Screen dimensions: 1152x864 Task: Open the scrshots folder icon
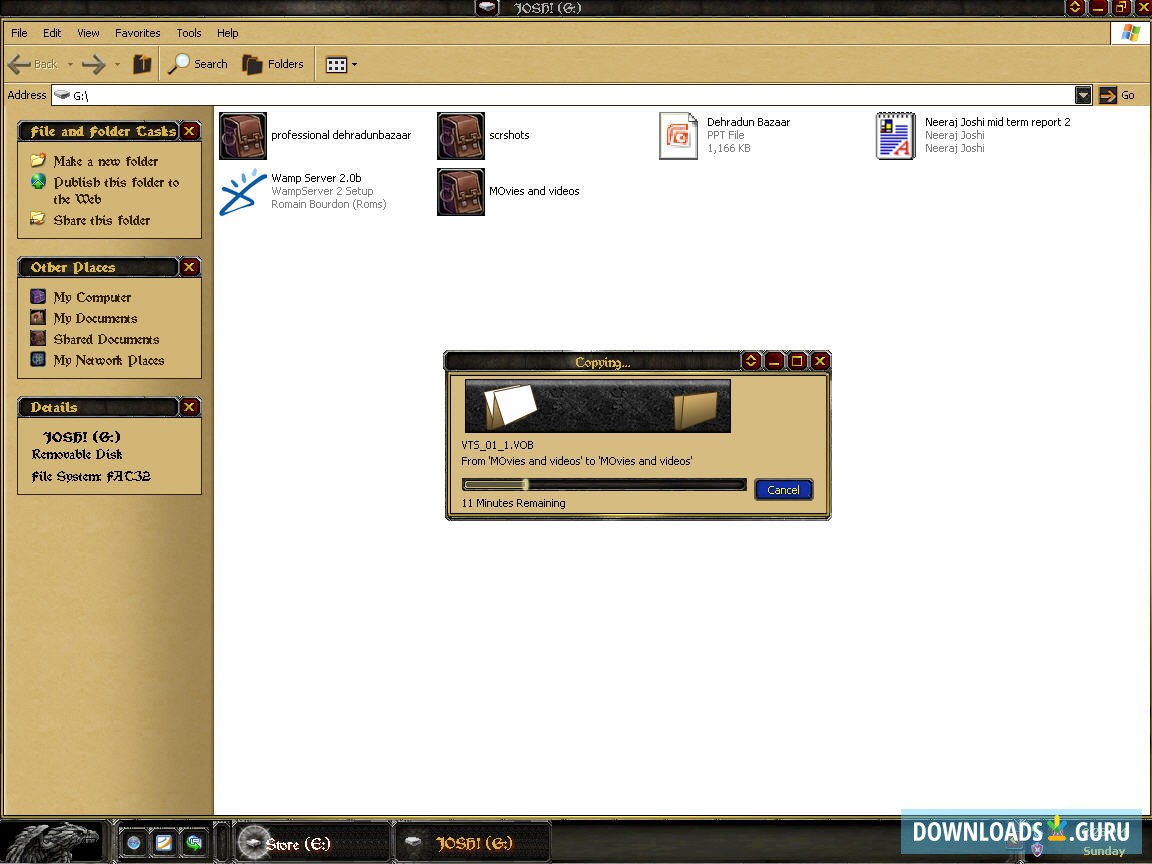[460, 135]
